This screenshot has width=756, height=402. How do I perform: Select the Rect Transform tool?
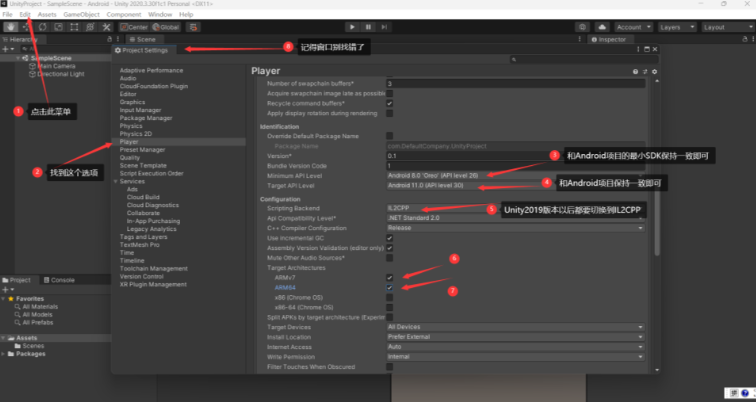pyautogui.click(x=75, y=27)
